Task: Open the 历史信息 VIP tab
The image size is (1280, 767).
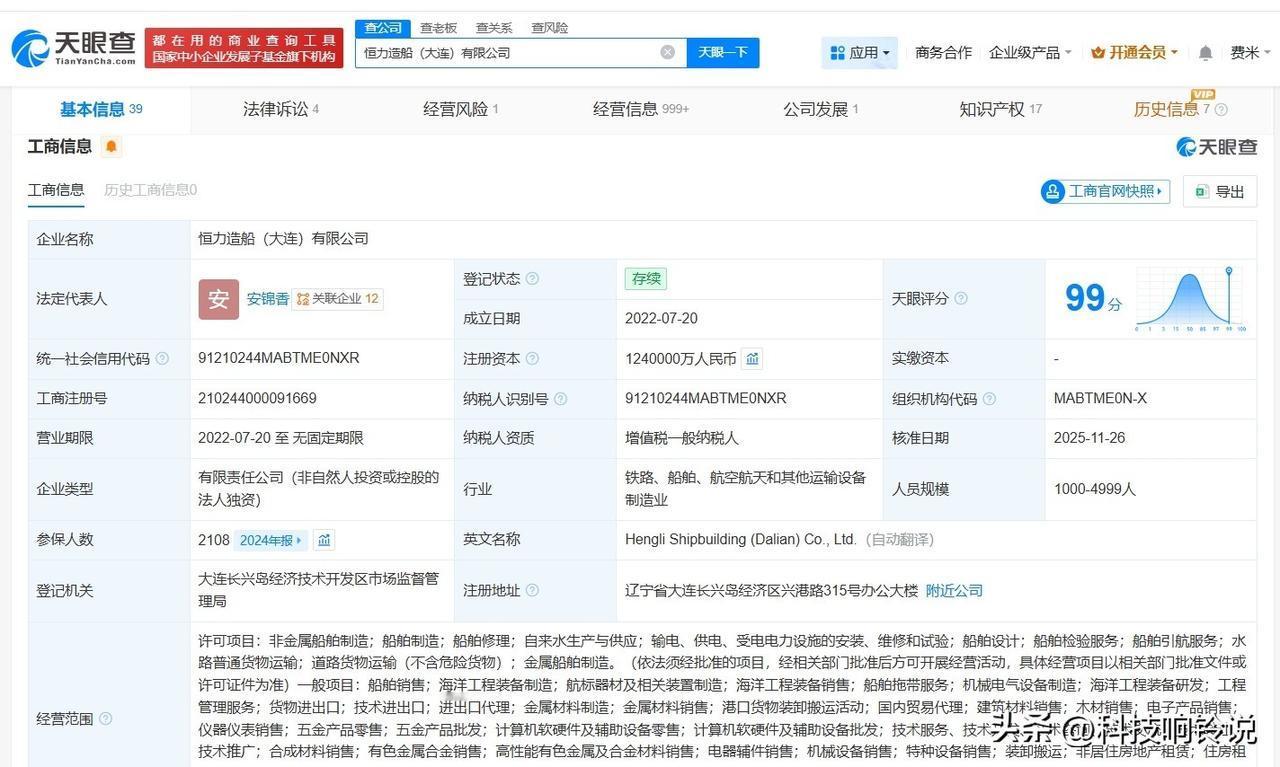Action: tap(1172, 109)
